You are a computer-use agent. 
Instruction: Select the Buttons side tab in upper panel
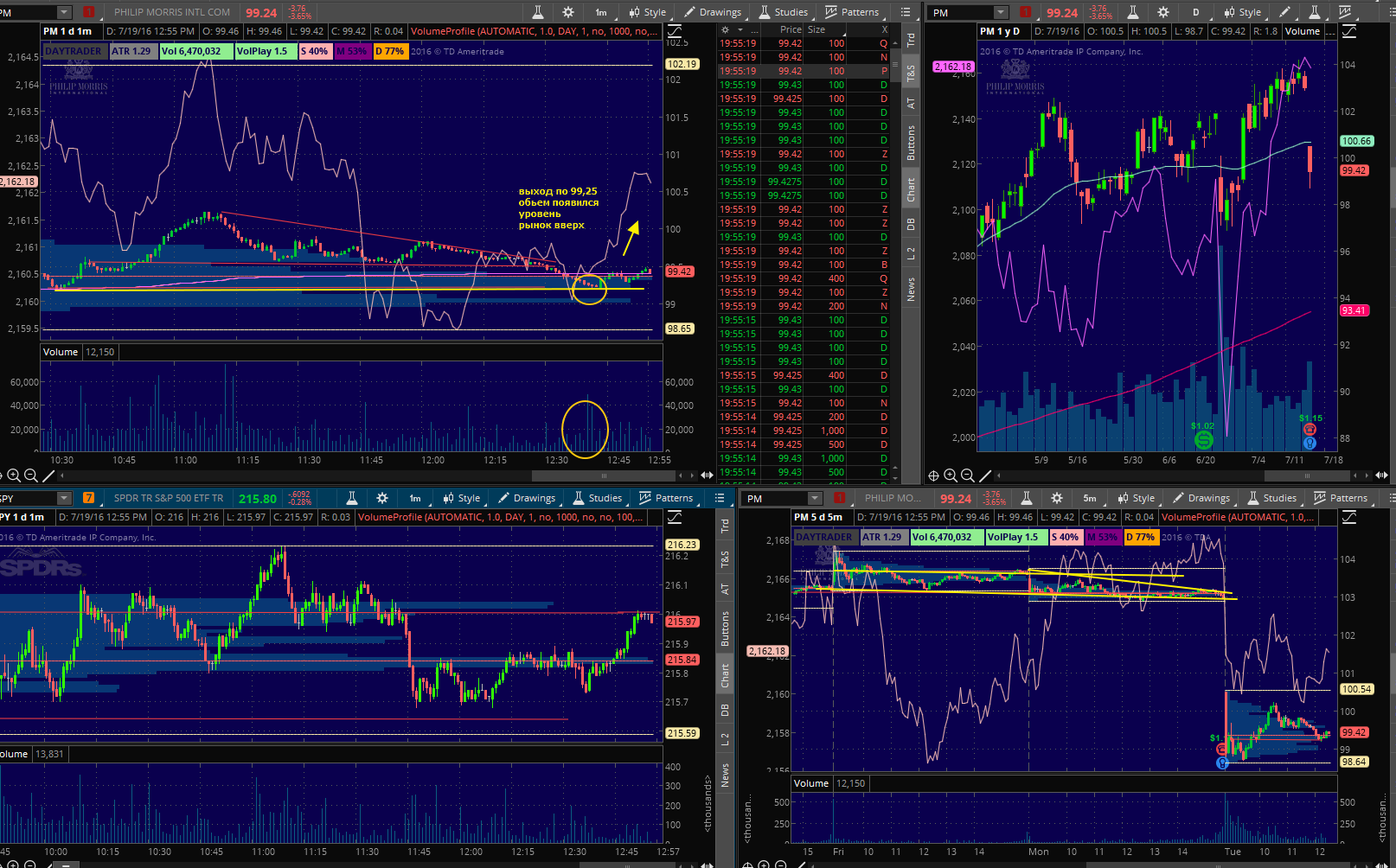tap(911, 143)
